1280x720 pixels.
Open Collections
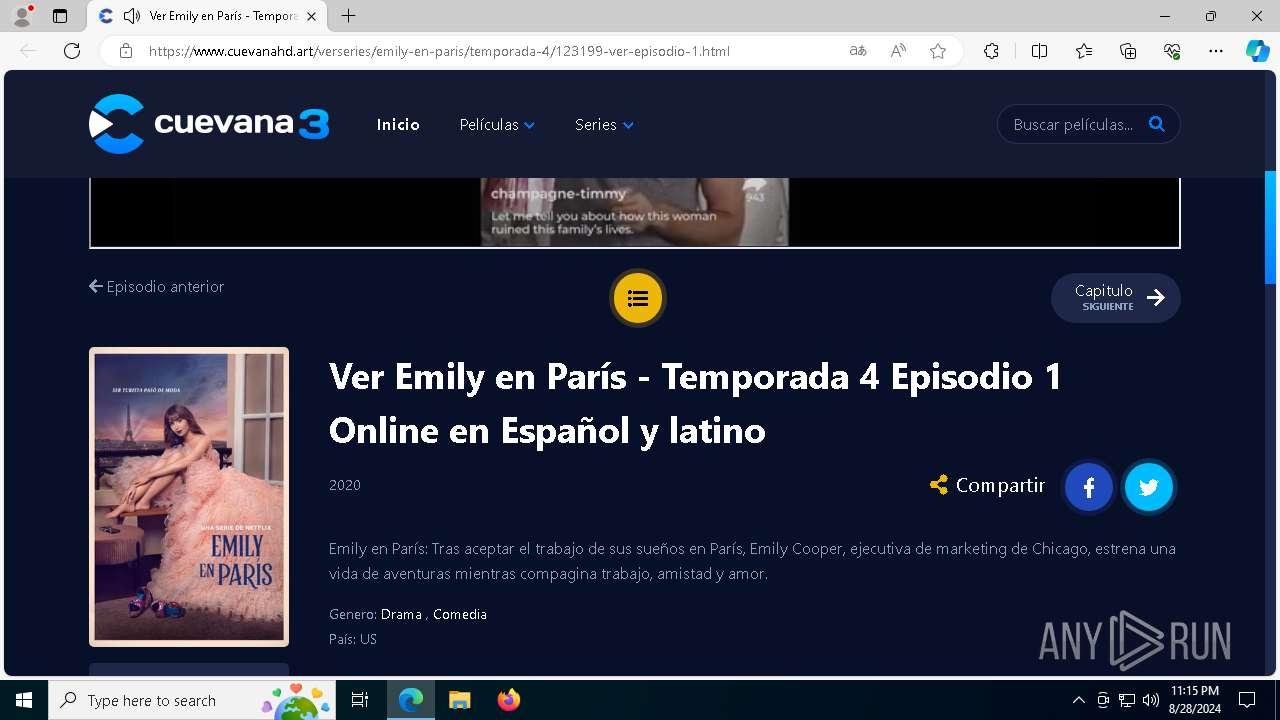[1128, 51]
